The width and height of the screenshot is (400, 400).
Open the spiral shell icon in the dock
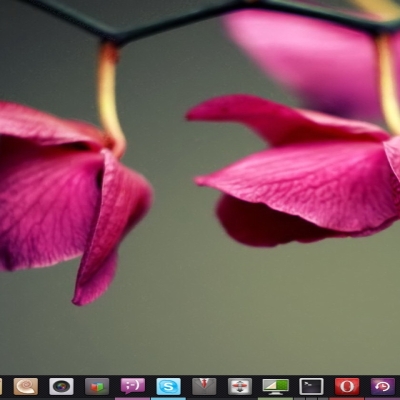26,386
